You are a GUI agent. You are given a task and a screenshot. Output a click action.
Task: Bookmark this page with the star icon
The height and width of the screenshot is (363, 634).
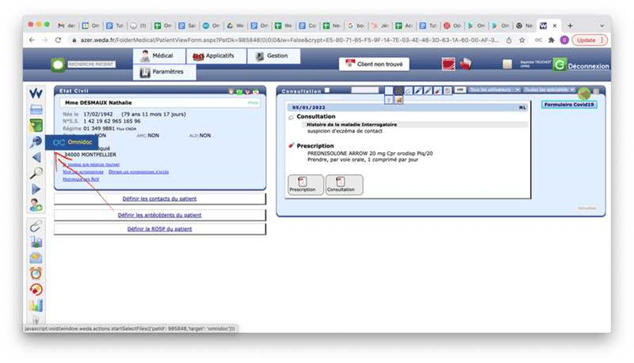[522, 40]
